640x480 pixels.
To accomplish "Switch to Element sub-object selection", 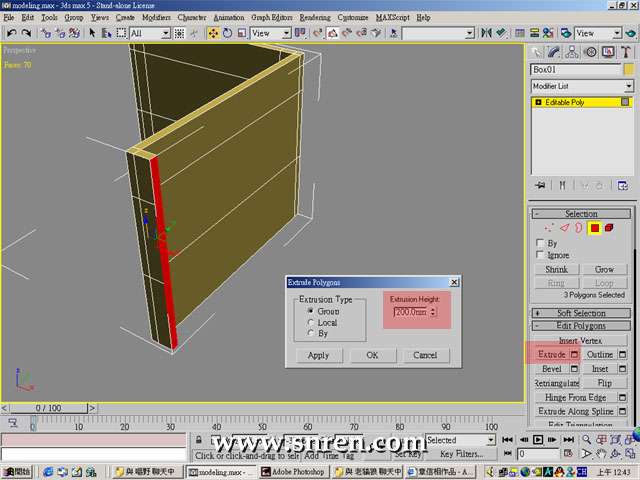I will (x=609, y=228).
